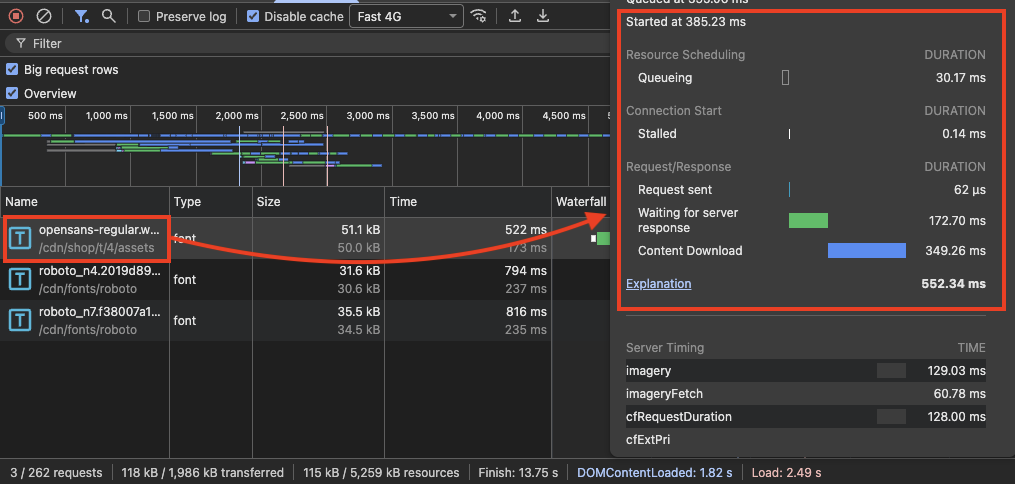This screenshot has width=1015, height=484.
Task: Click the 2,000 ms overview timeline marker
Action: (x=236, y=116)
